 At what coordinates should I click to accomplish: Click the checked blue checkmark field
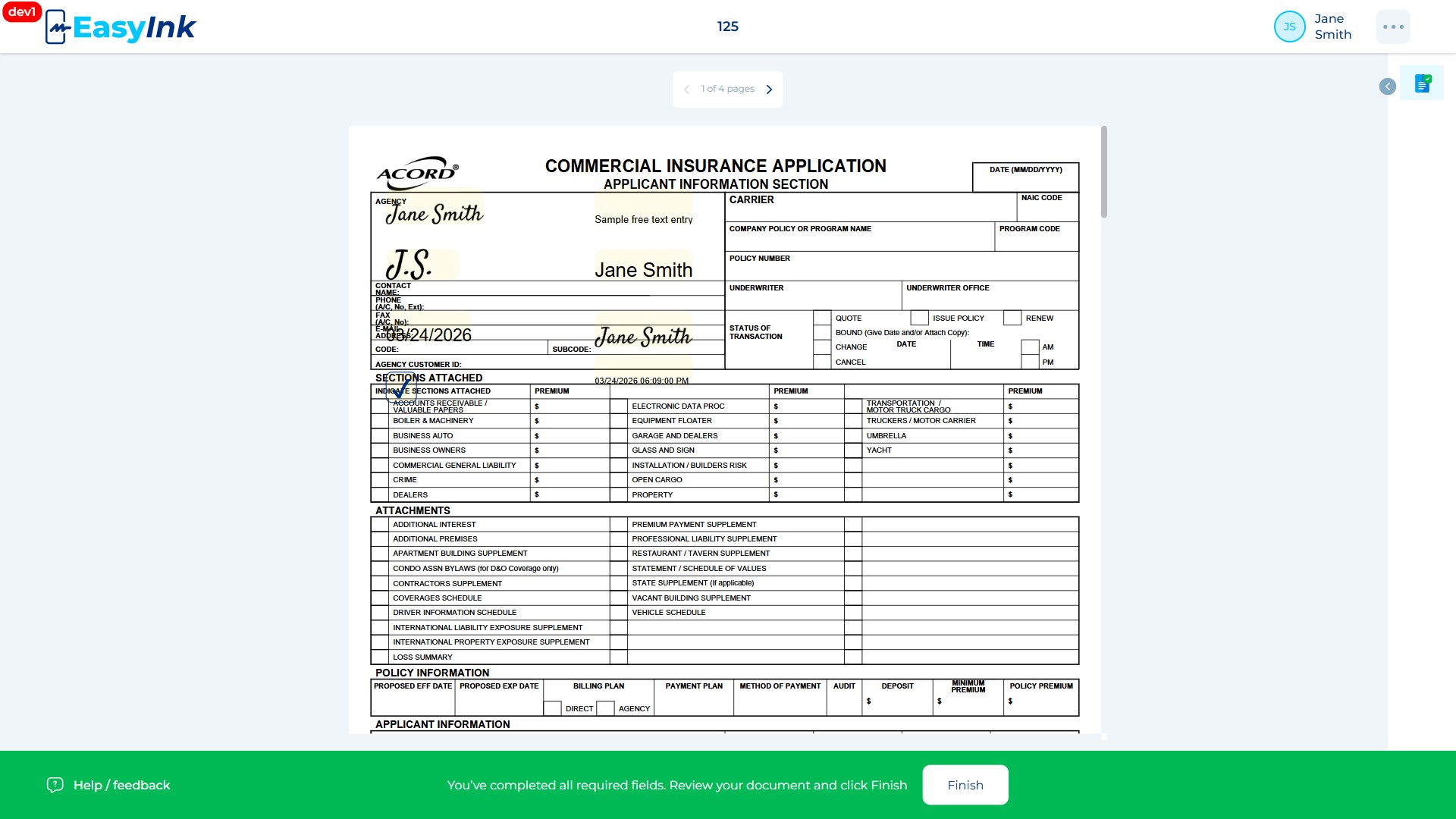[x=400, y=388]
